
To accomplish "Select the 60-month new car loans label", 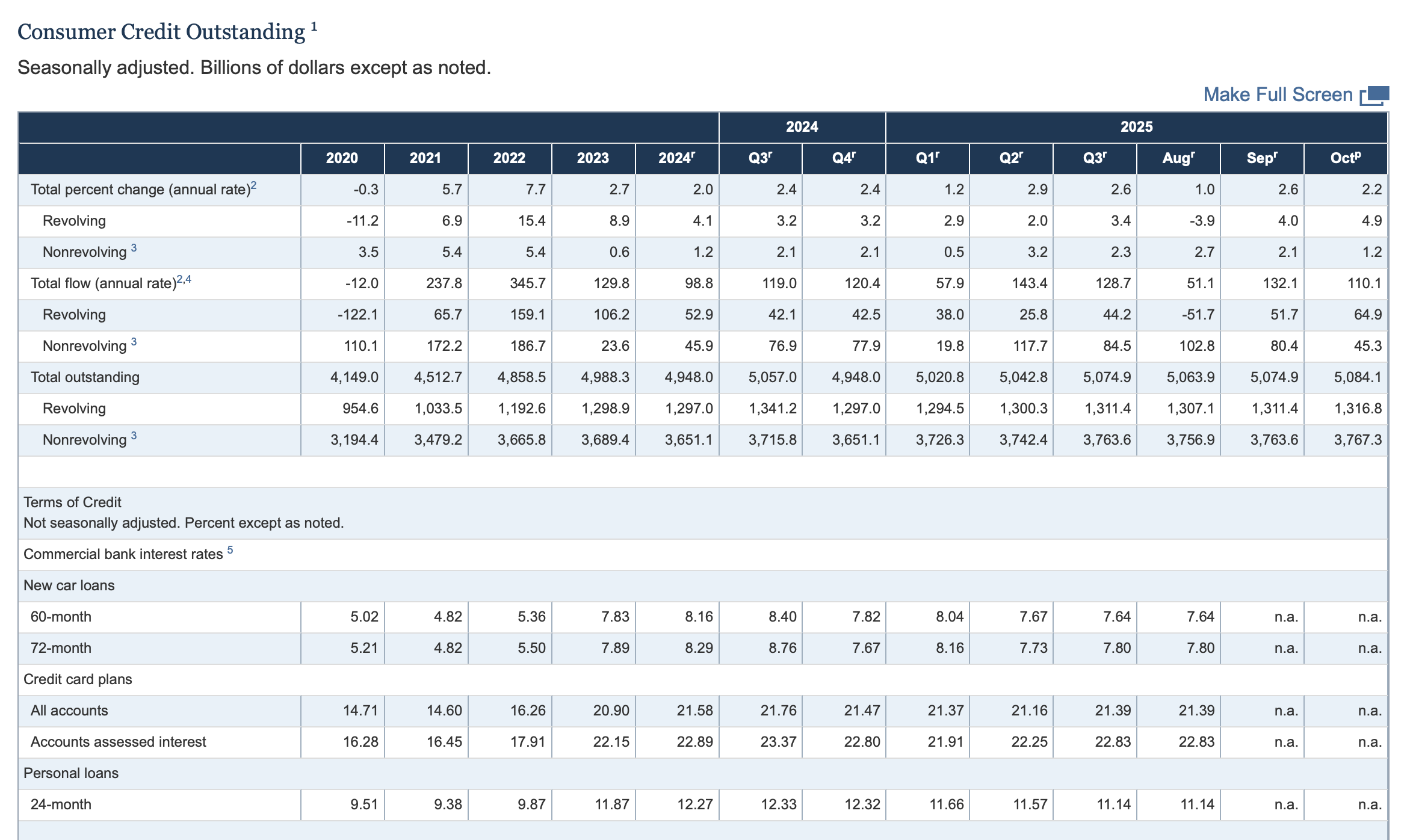I will pos(61,617).
